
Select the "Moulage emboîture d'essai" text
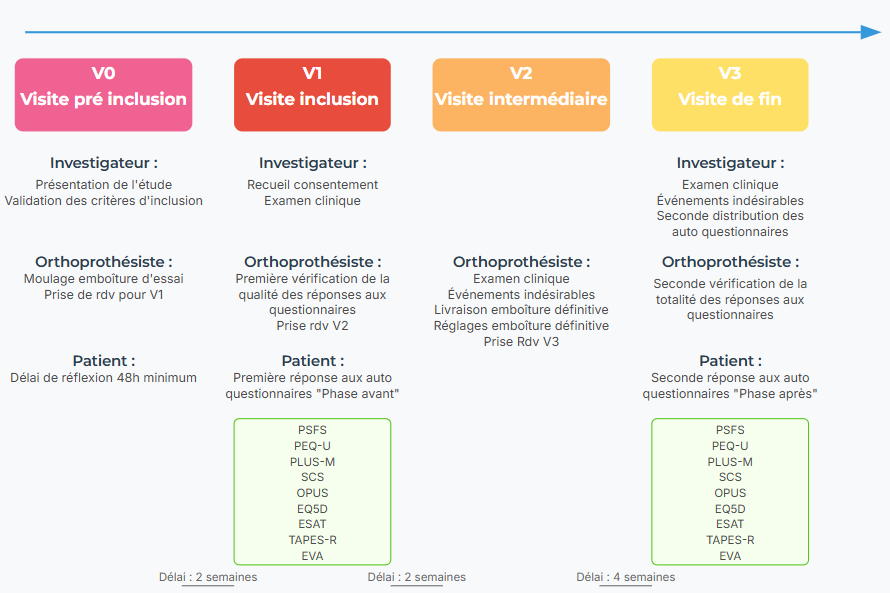[103, 279]
